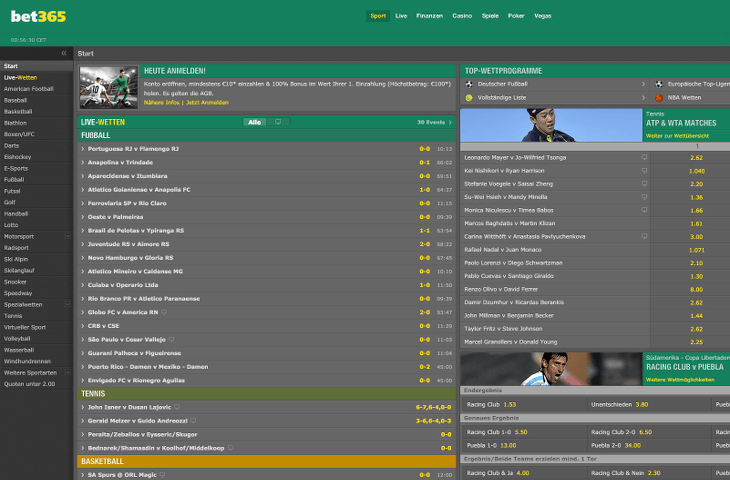730x480 pixels.
Task: Click stream icon next to SA Spurs game
Action: coord(162,475)
